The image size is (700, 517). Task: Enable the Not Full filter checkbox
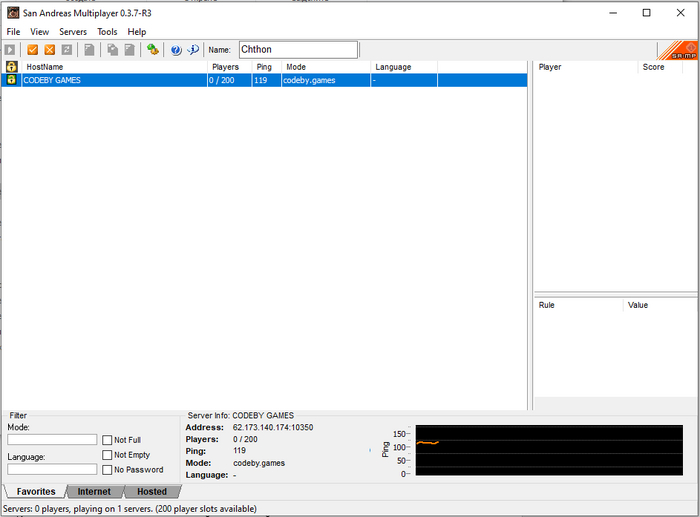(107, 440)
